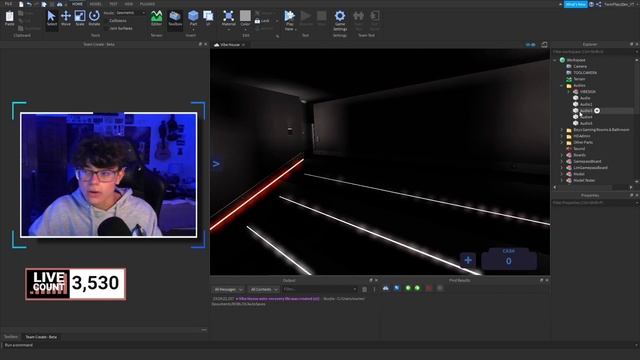640x360 pixels.
Task: Start Play Here test
Action: click(289, 20)
